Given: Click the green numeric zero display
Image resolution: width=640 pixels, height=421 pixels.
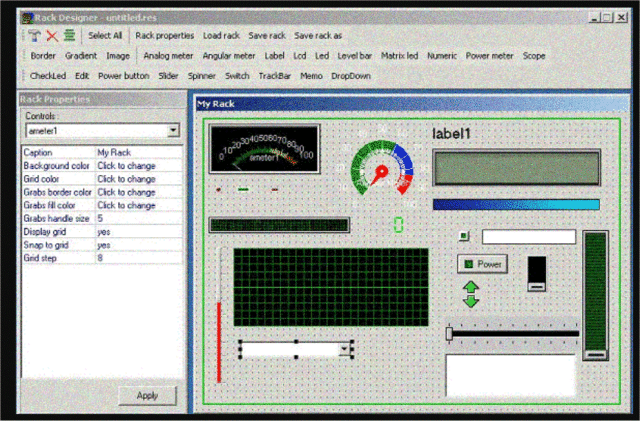Looking at the screenshot, I should point(399,224).
